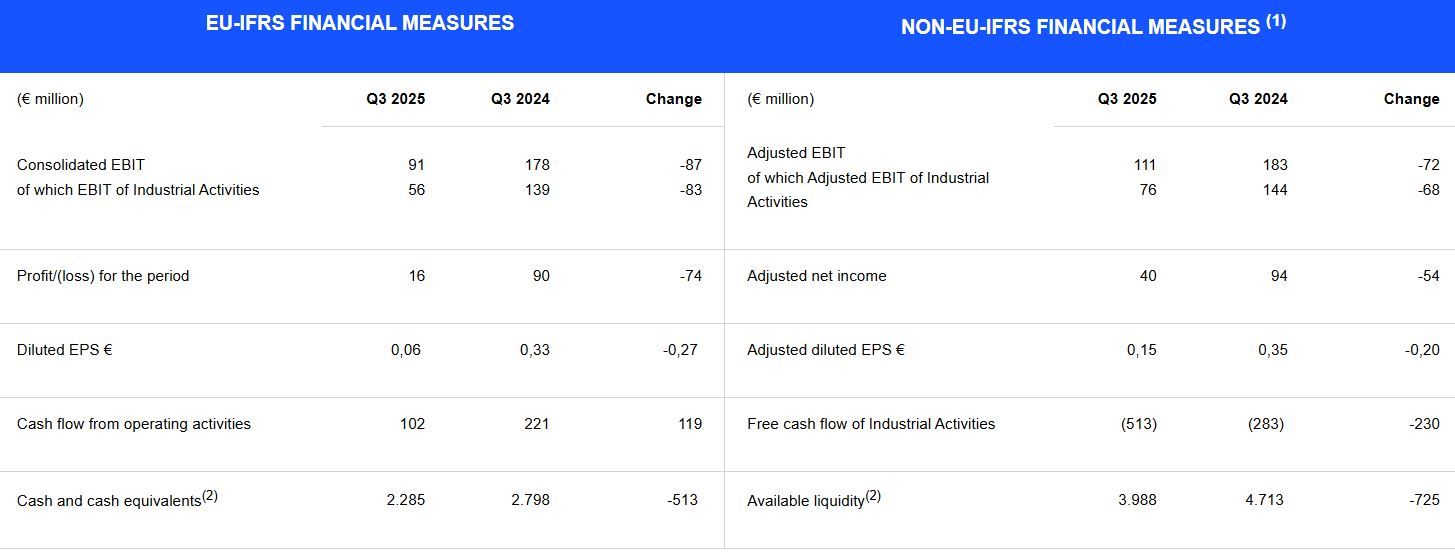The image size is (1455, 558).
Task: Select the Adjusted diluted EPS € label
Action: [x=826, y=350]
